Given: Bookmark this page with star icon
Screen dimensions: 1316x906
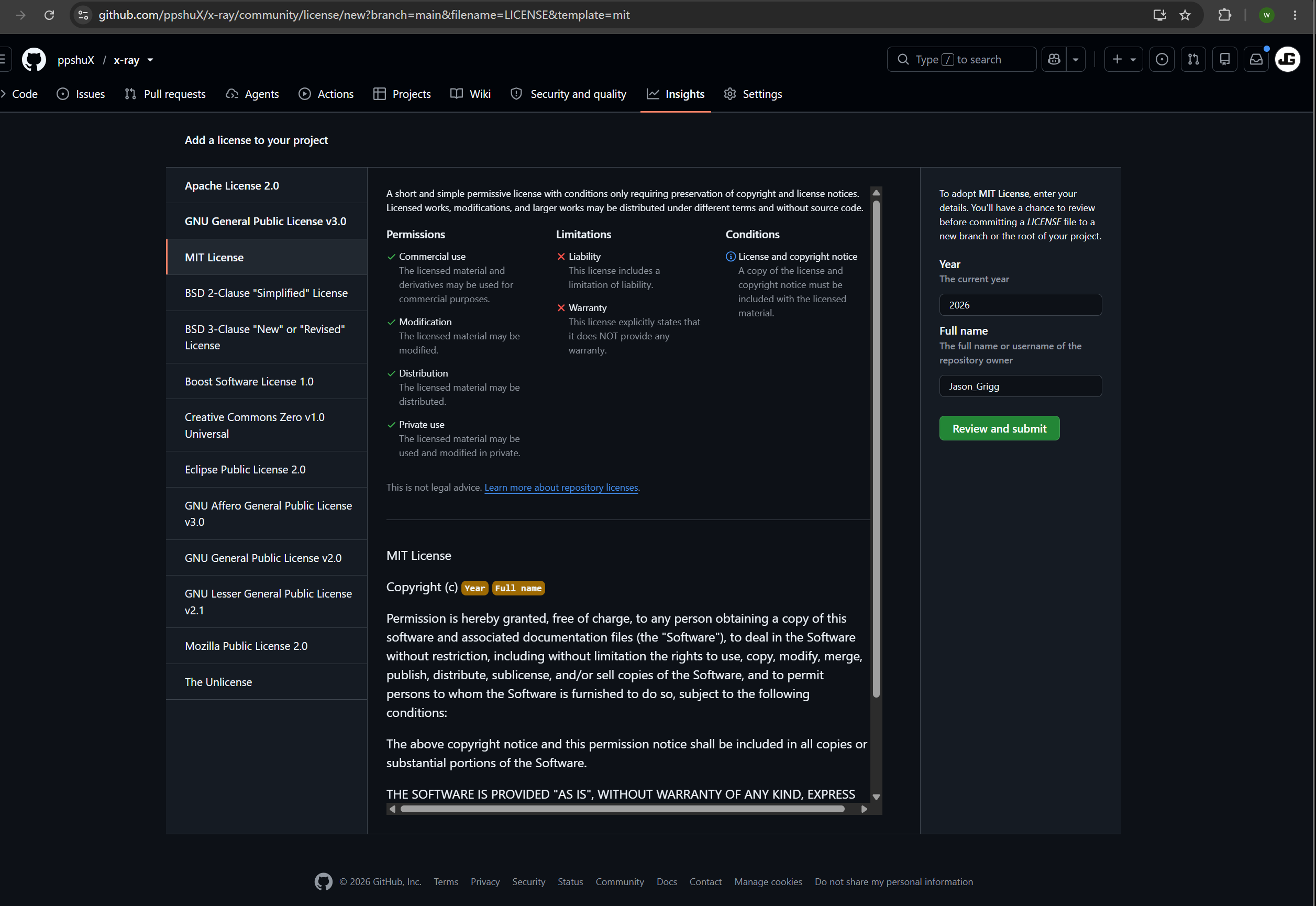Looking at the screenshot, I should (1185, 15).
